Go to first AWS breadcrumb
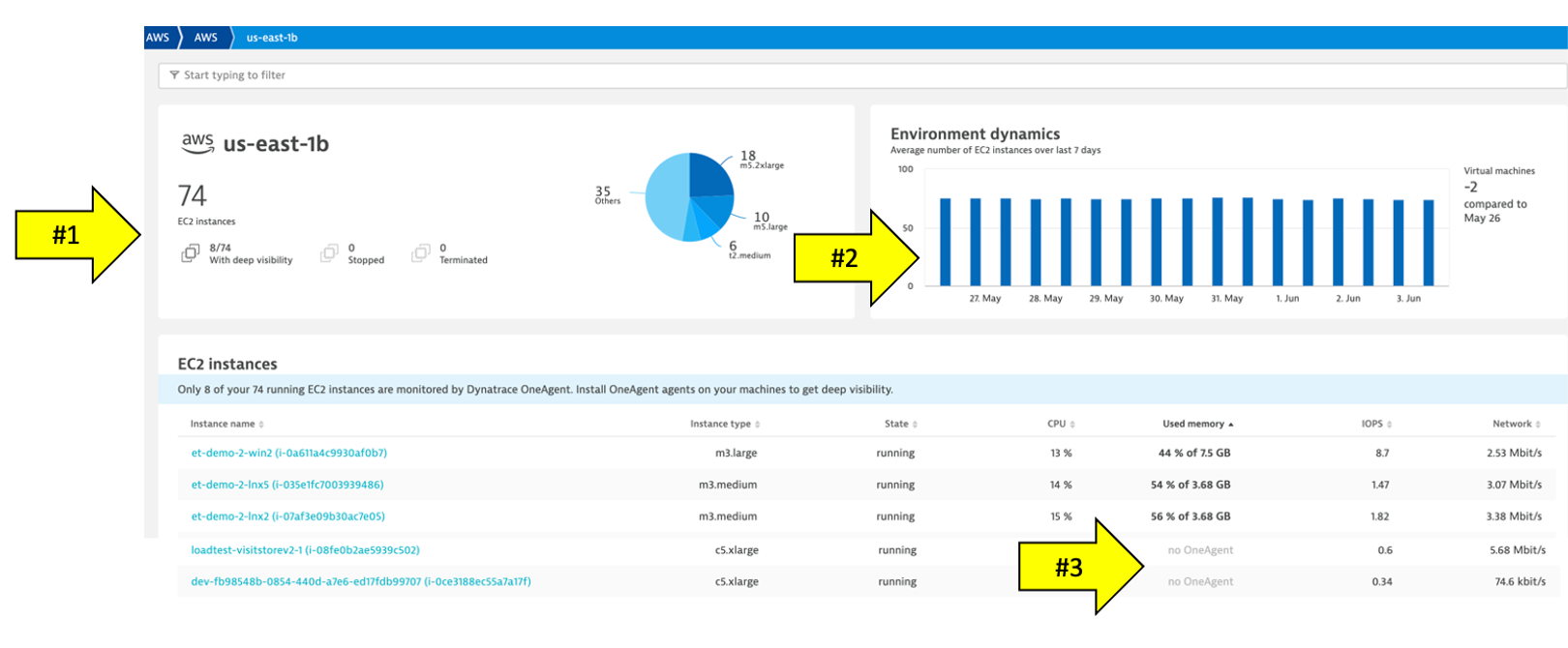Image resolution: width=1568 pixels, height=648 pixels. [158, 38]
